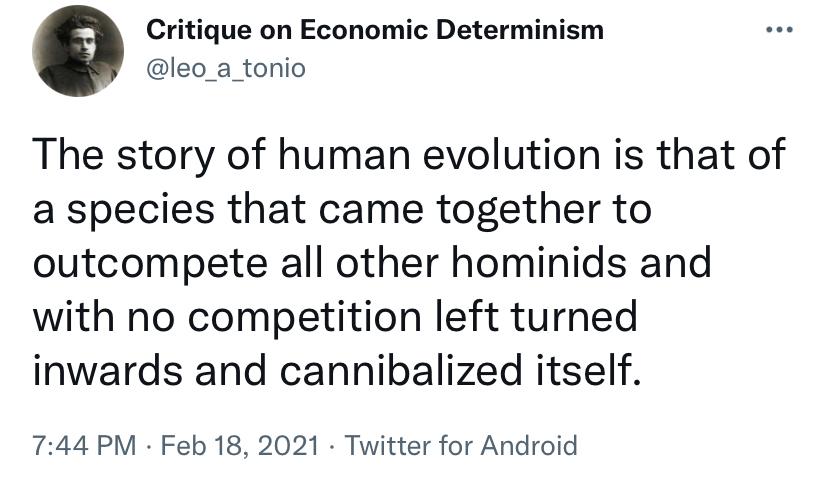Click the word 'evolution' in the tweet
This screenshot has width=828, height=494.
pos(512,155)
